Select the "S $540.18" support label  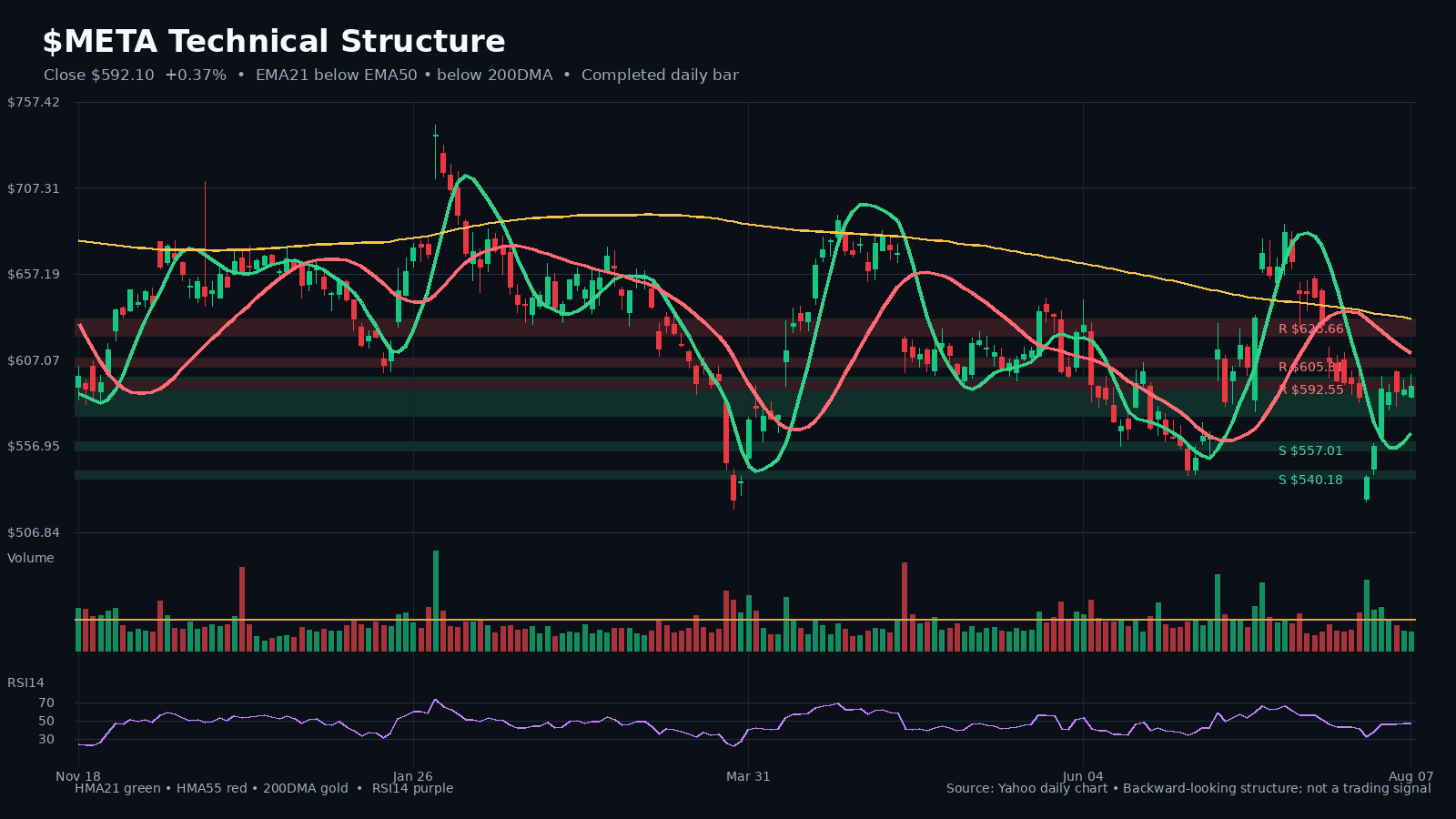pyautogui.click(x=1310, y=480)
